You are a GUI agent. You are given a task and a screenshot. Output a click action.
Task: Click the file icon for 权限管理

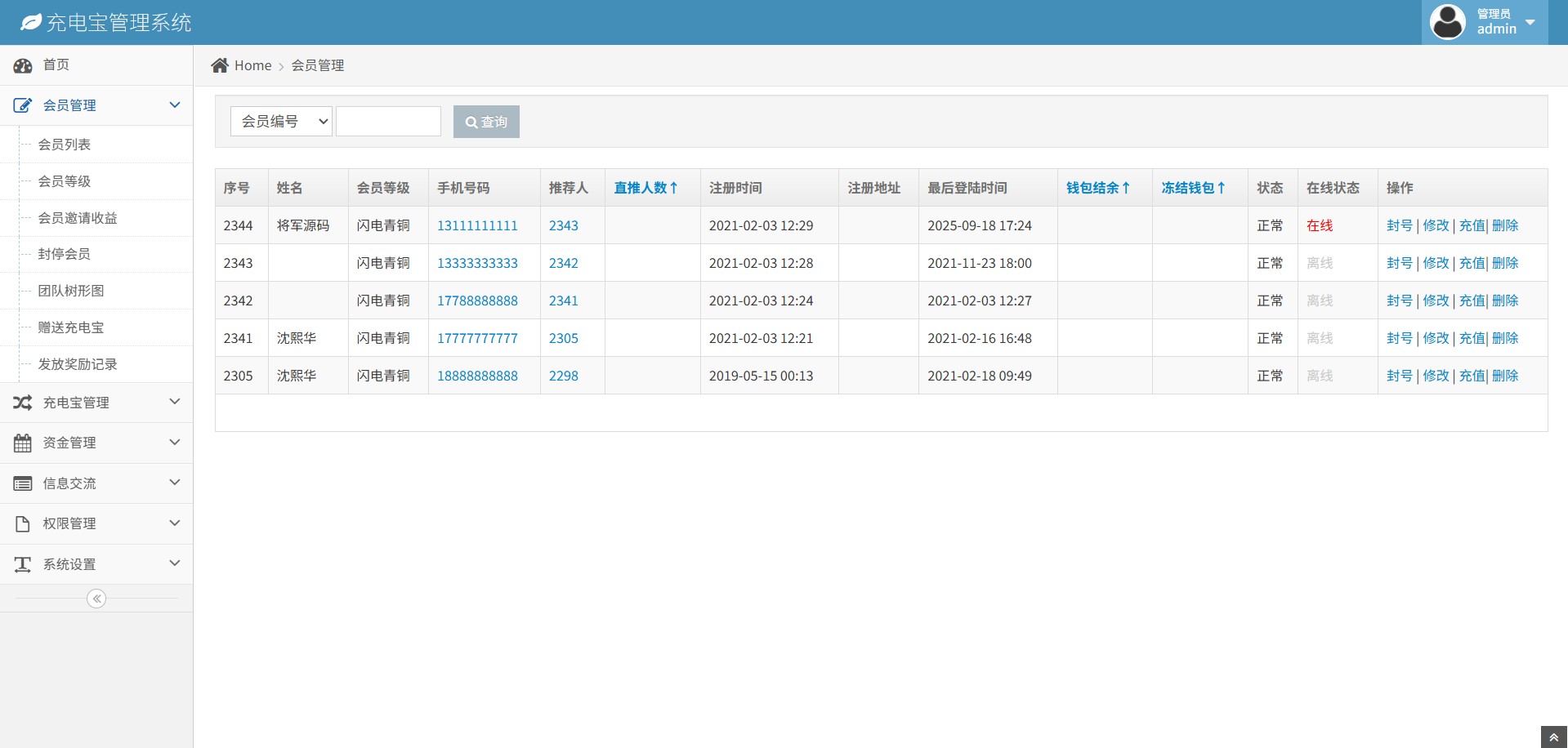click(23, 524)
